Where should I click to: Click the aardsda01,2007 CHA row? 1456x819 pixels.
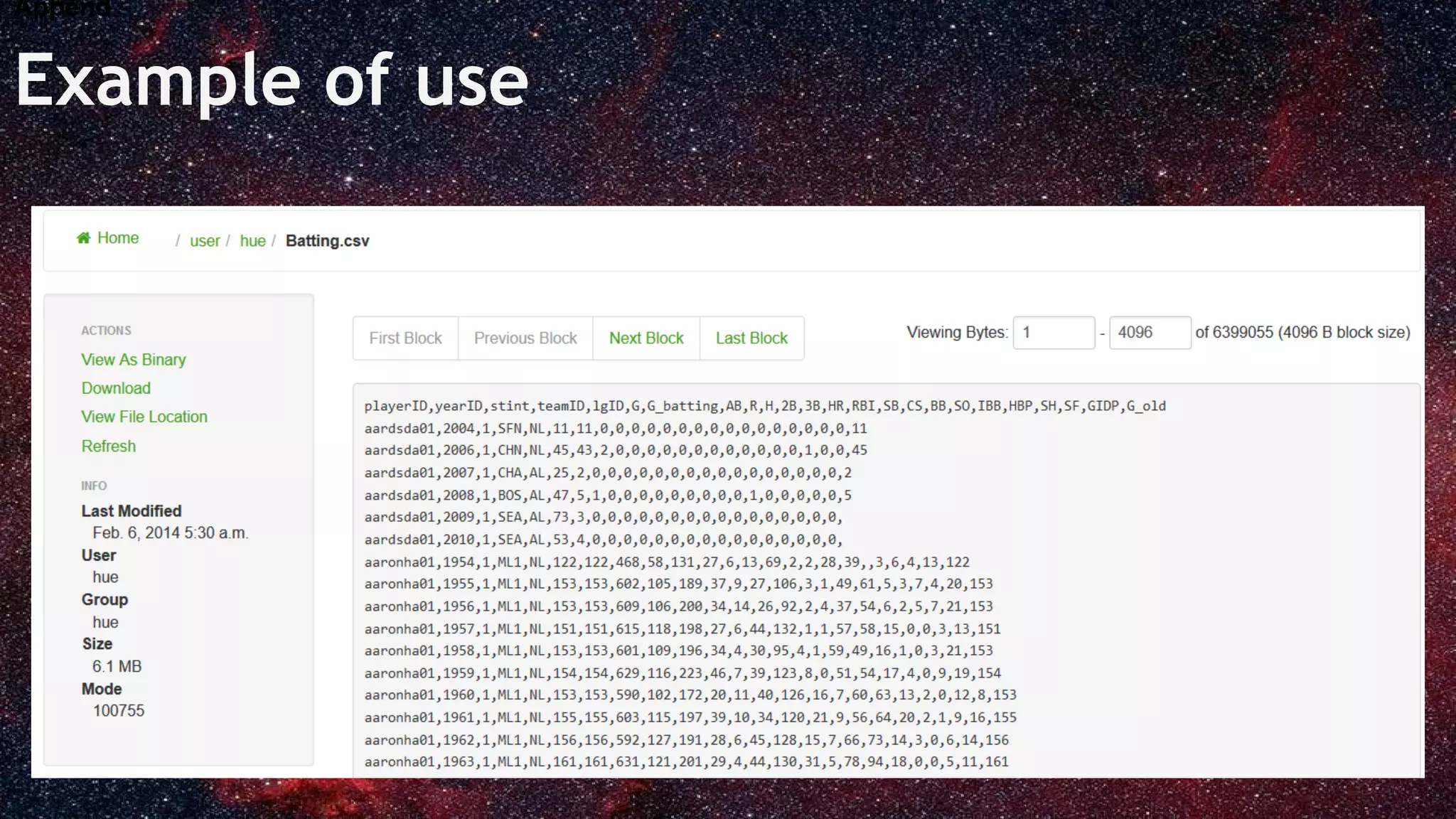click(x=608, y=473)
